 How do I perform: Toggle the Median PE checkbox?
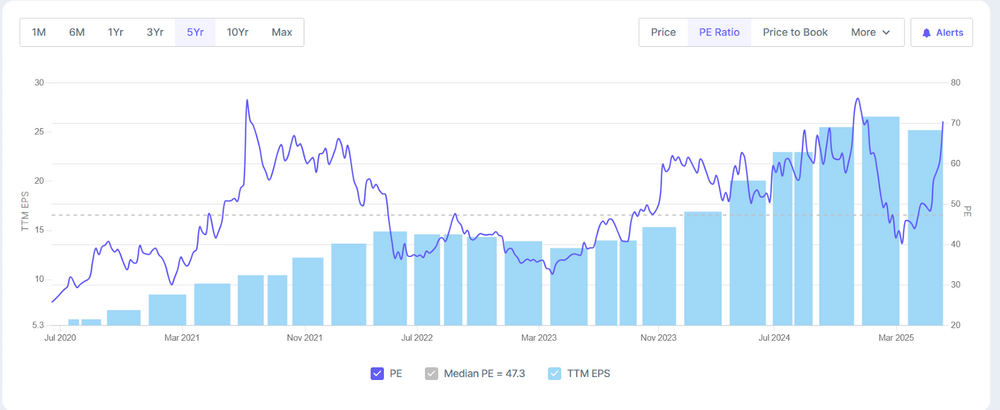click(432, 374)
